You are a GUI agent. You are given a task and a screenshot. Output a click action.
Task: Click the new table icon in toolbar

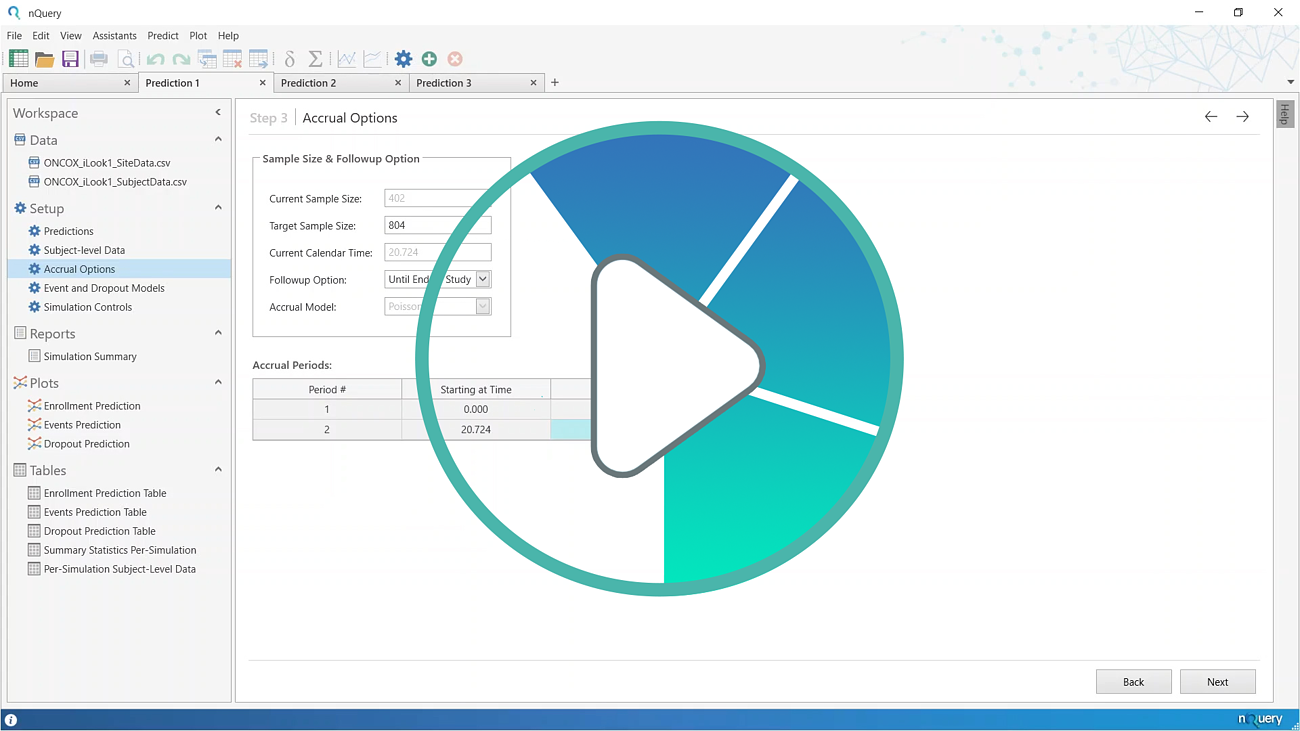[19, 59]
